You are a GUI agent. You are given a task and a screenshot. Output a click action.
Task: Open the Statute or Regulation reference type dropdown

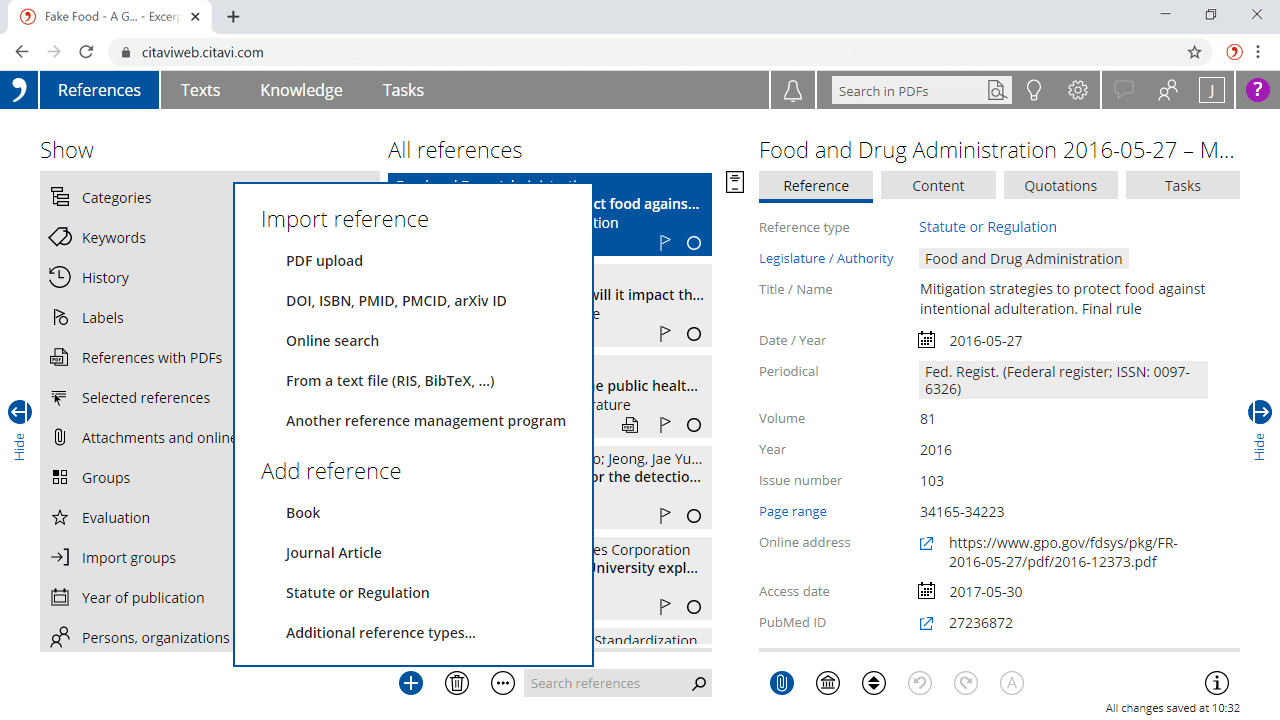(x=987, y=227)
